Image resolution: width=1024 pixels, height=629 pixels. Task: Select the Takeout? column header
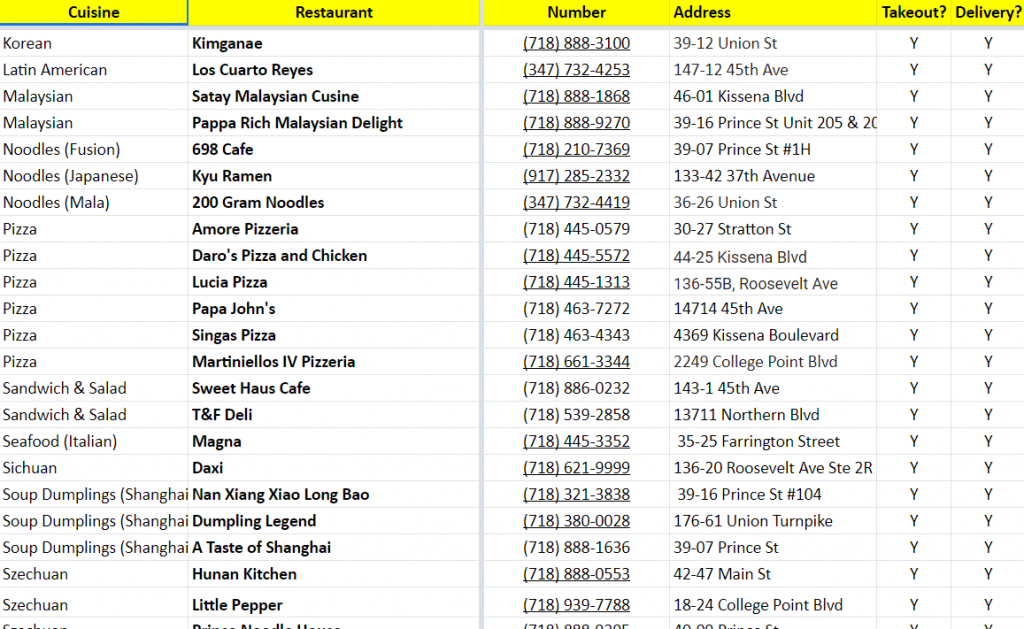point(914,12)
